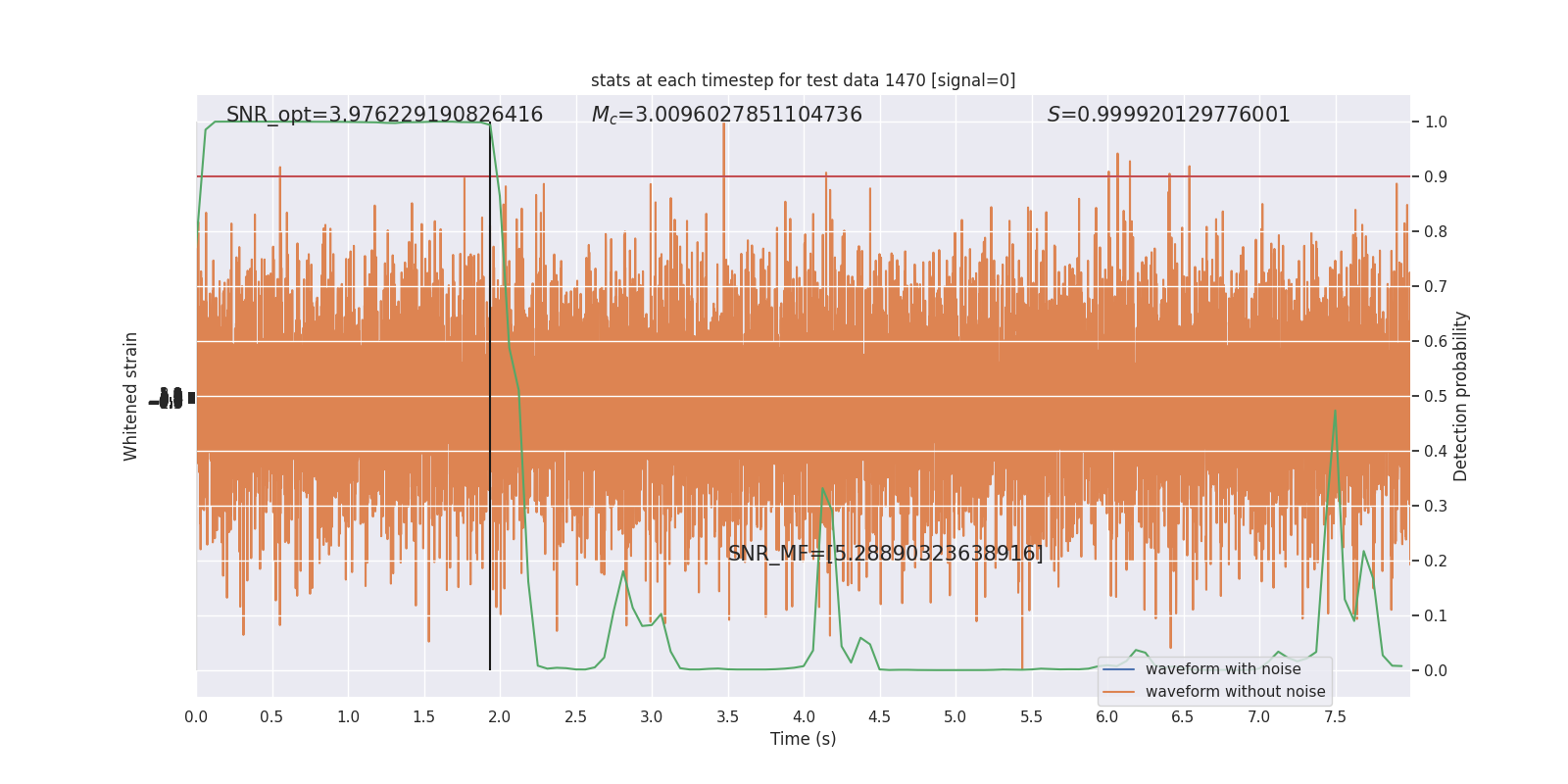The image size is (1568, 784).
Task: Click detection probability tick label 0.6
Action: point(1436,342)
